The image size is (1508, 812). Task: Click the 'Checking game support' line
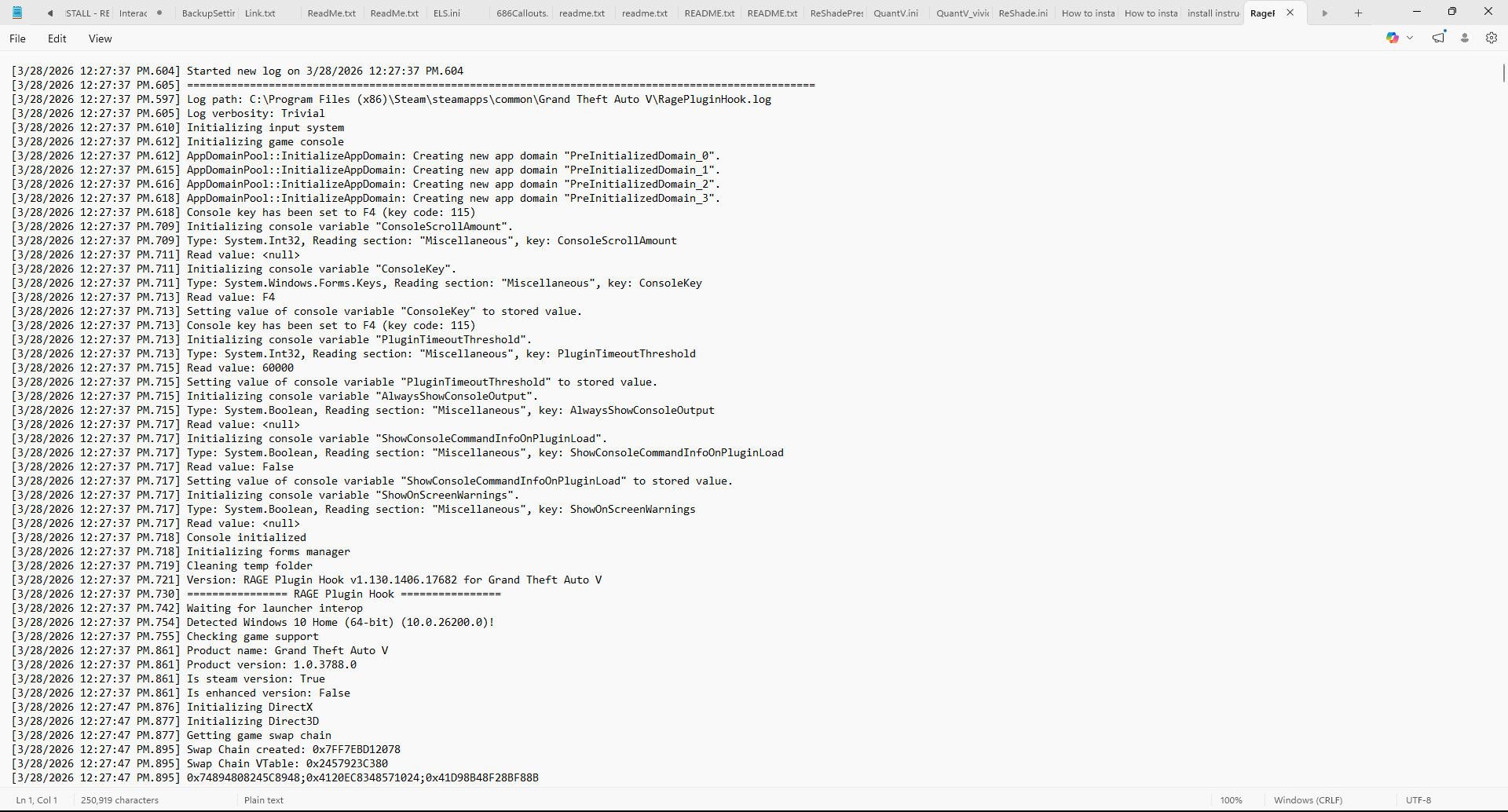pos(165,636)
